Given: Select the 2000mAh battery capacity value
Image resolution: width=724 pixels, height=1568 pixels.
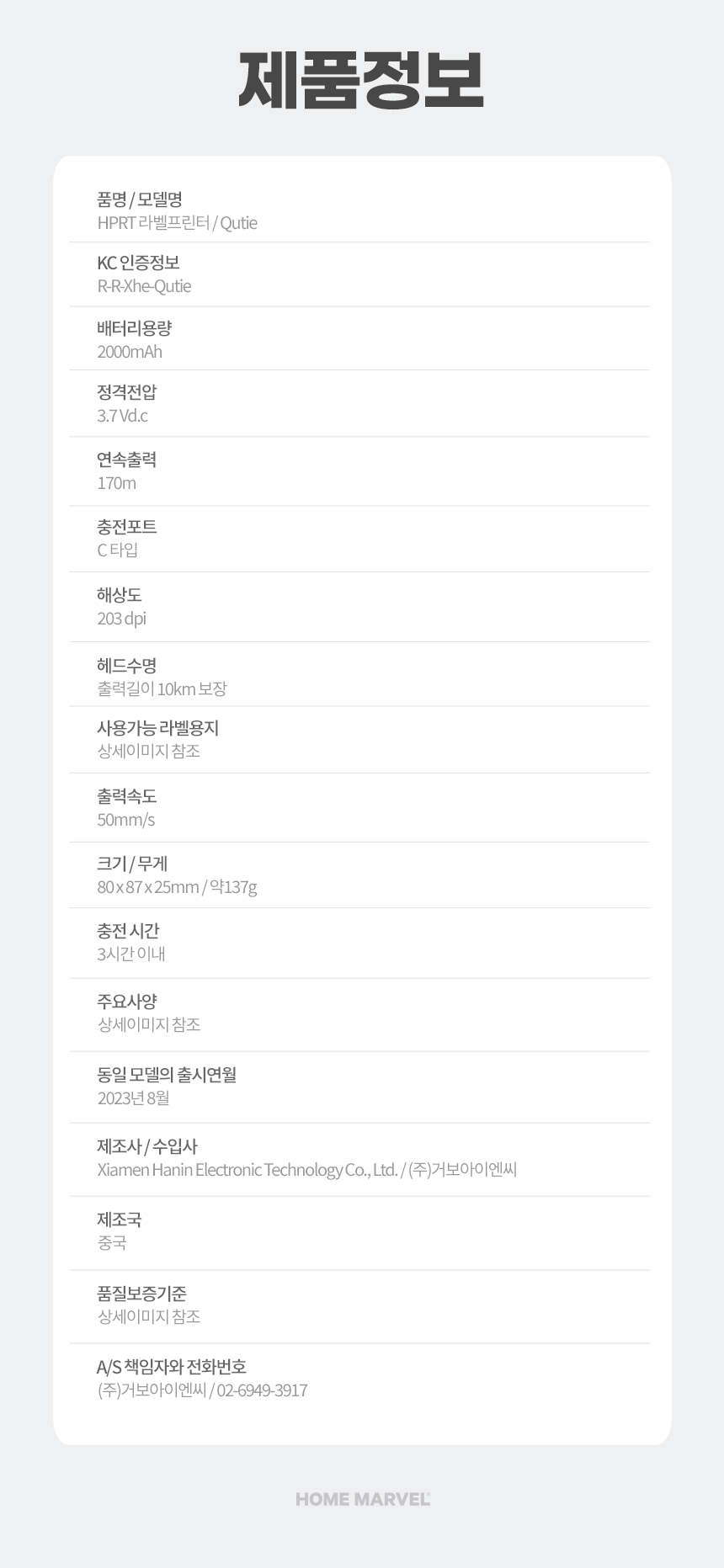Looking at the screenshot, I should 130,352.
